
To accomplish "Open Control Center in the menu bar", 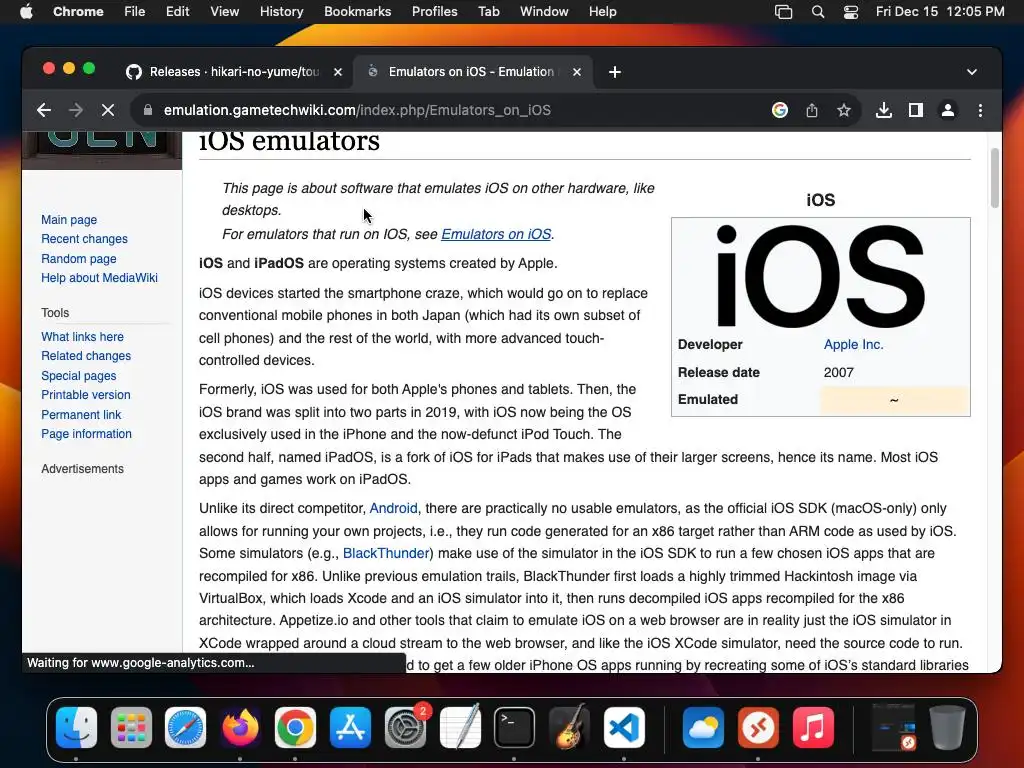I will tap(851, 12).
